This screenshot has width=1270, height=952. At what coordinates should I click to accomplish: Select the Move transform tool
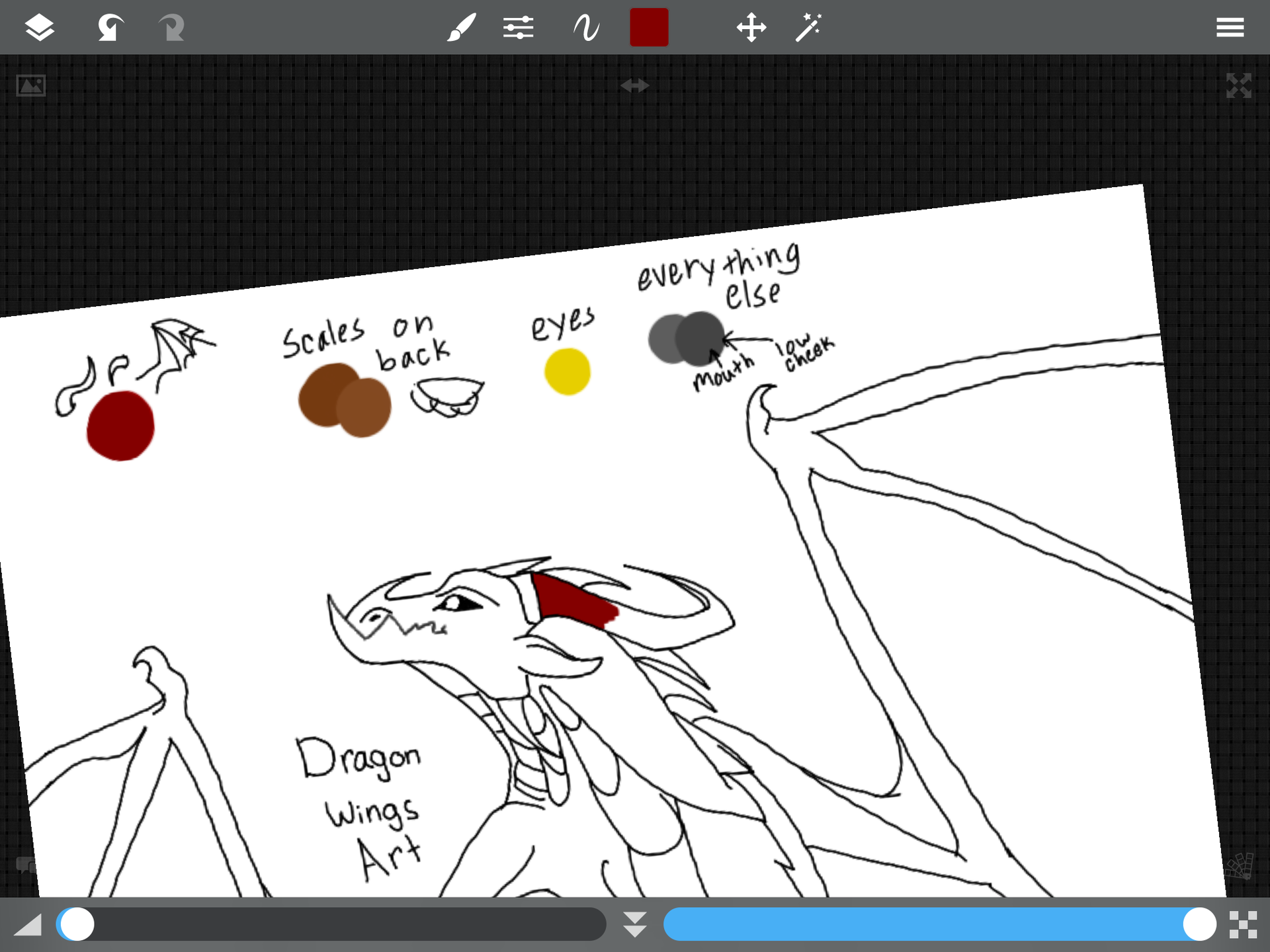(751, 28)
